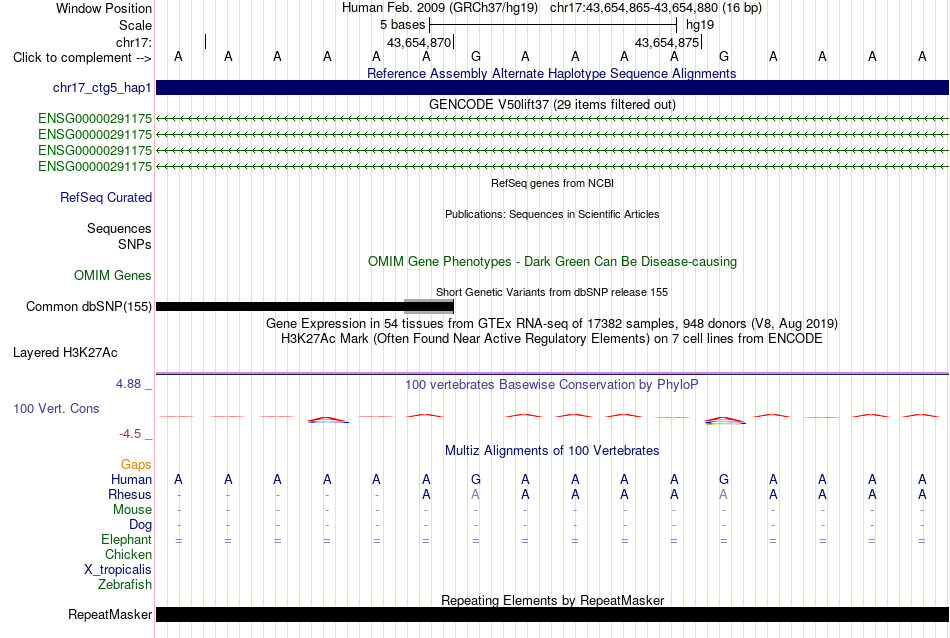
Task: Click the 4.88 upper PhyloP scale value
Action: point(128,384)
